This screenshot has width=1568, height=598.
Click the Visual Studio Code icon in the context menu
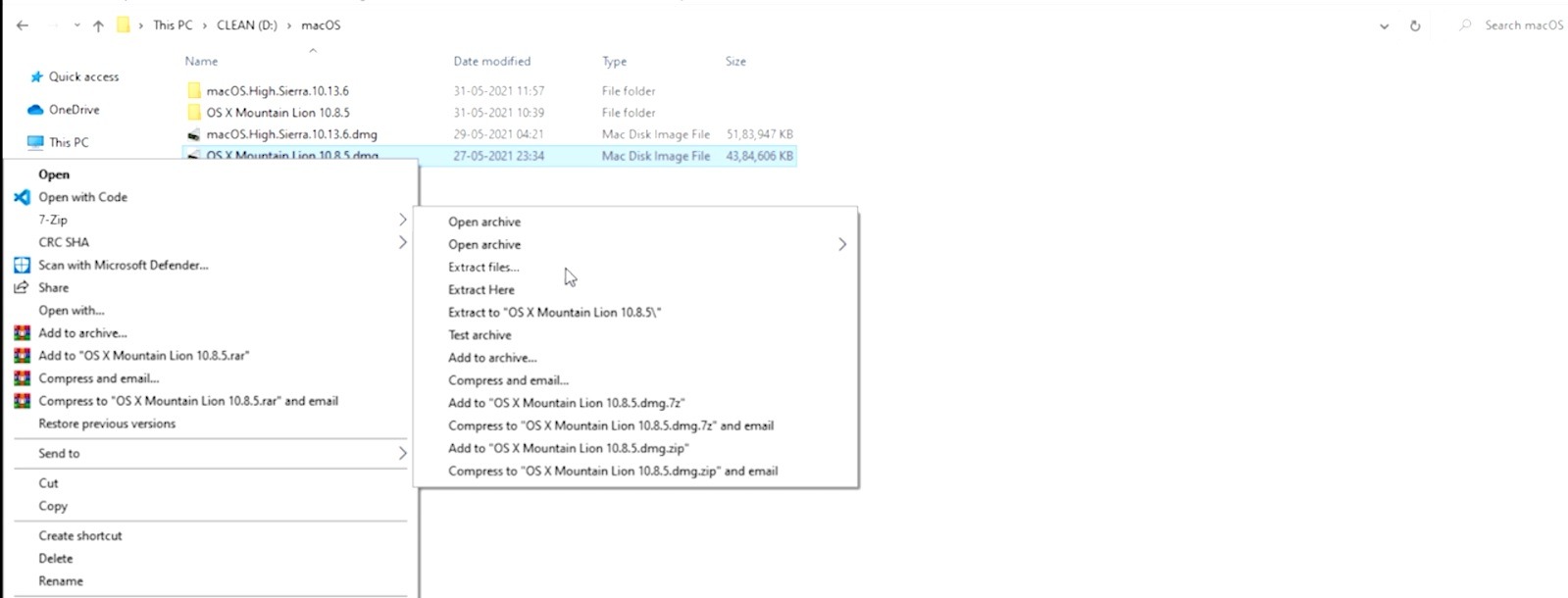(x=22, y=197)
